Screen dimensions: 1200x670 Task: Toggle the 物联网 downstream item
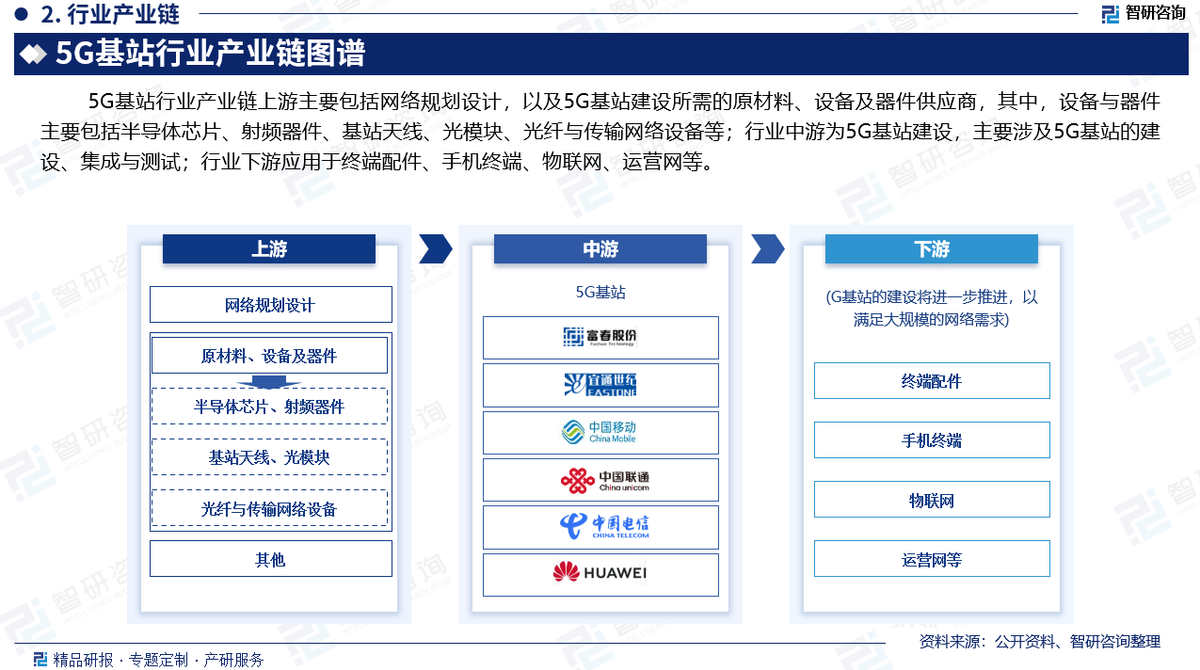tap(931, 499)
